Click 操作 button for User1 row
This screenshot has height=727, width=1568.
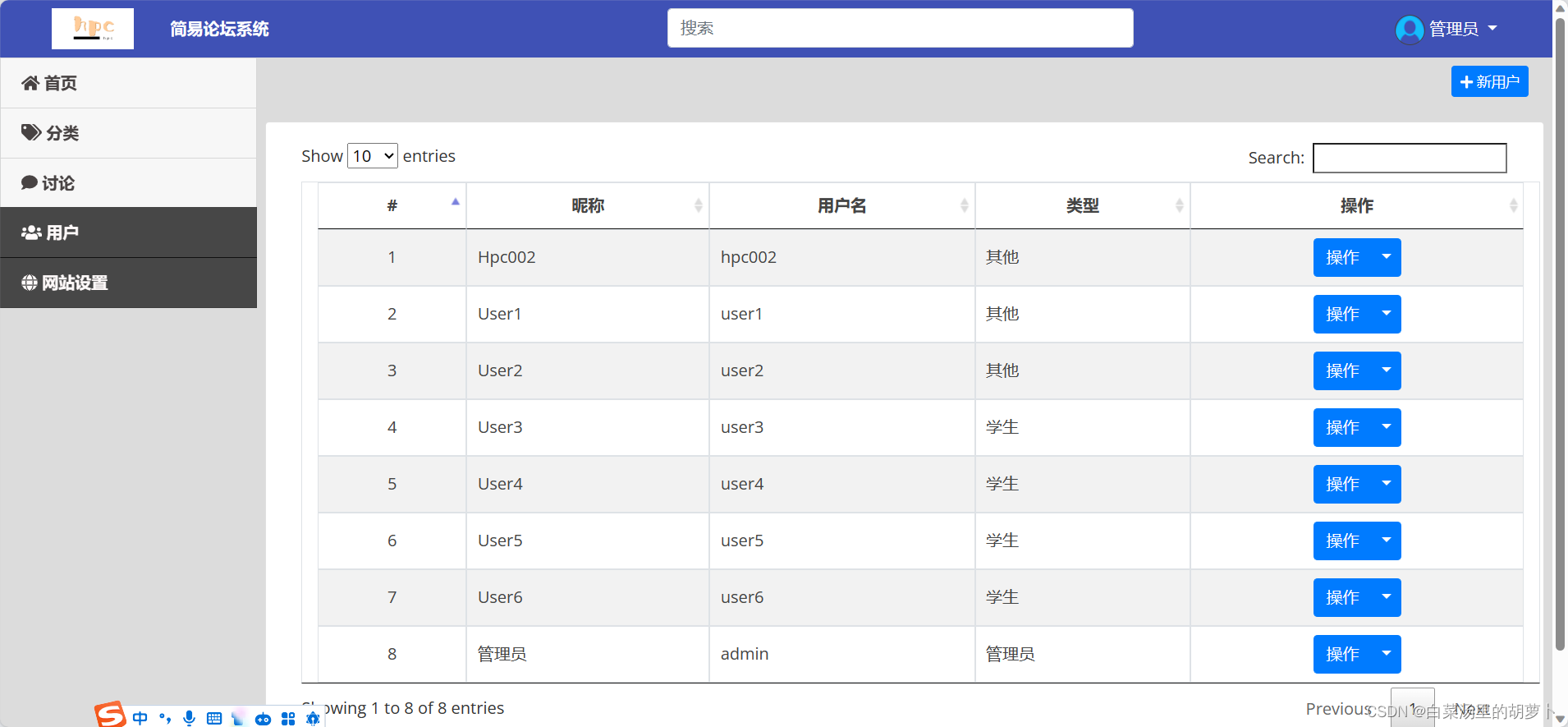click(x=1342, y=315)
